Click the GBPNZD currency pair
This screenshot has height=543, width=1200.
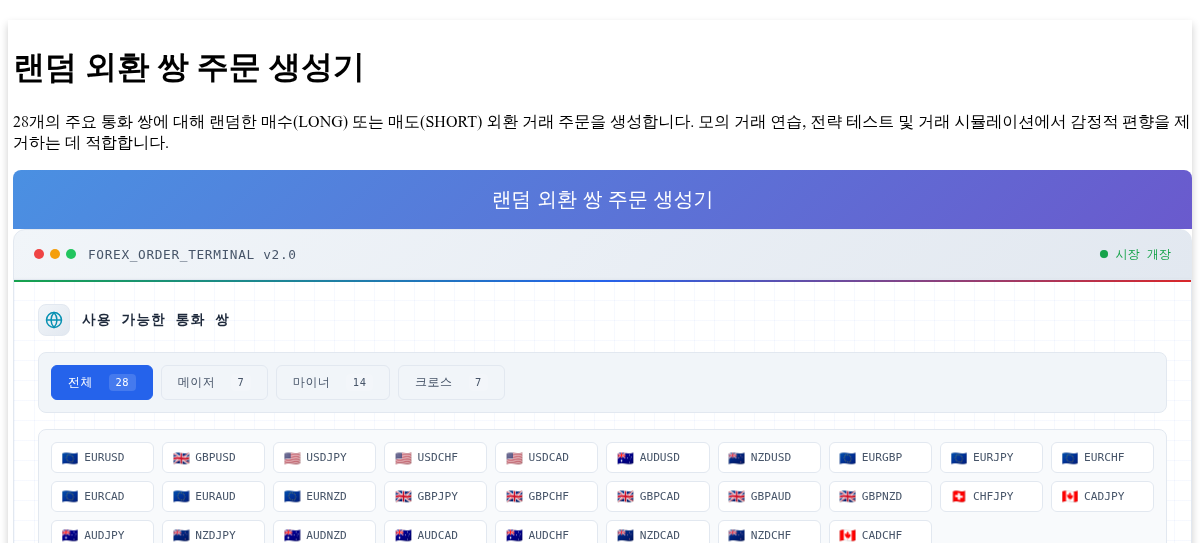(880, 497)
